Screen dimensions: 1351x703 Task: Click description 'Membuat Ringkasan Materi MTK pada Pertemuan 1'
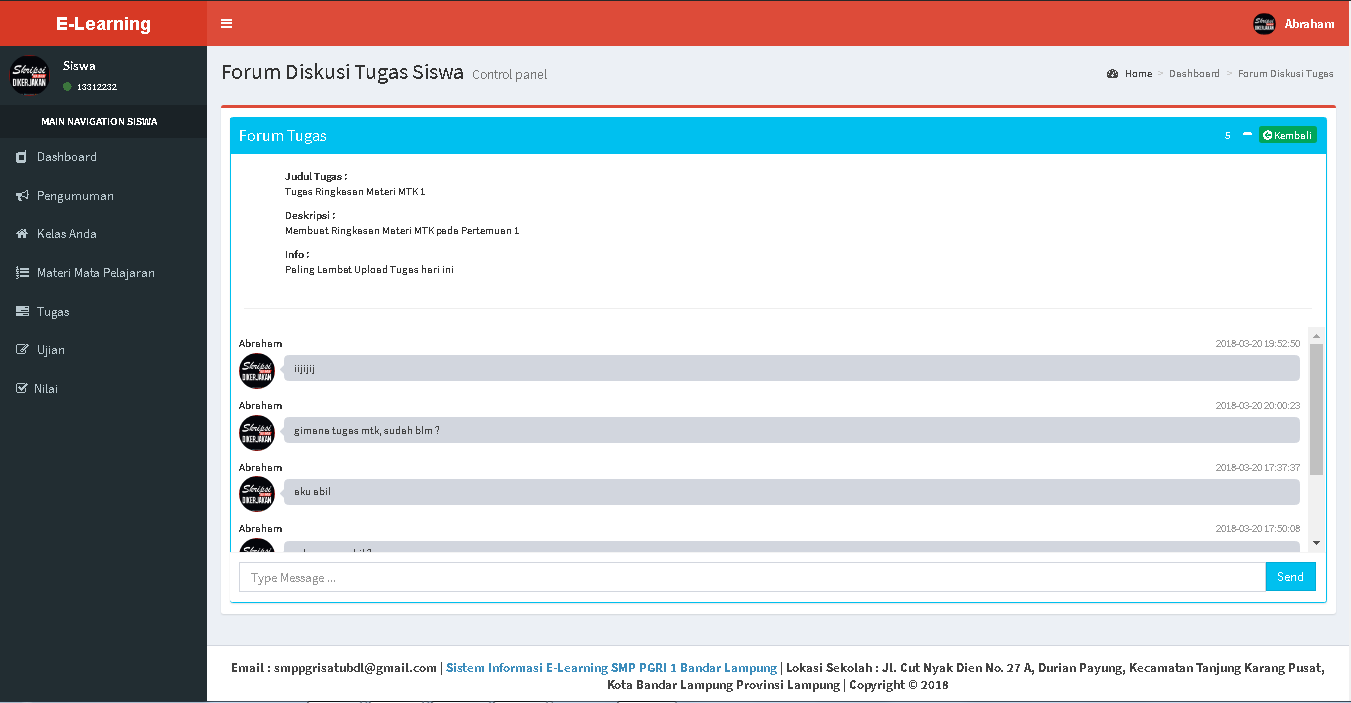[402, 231]
